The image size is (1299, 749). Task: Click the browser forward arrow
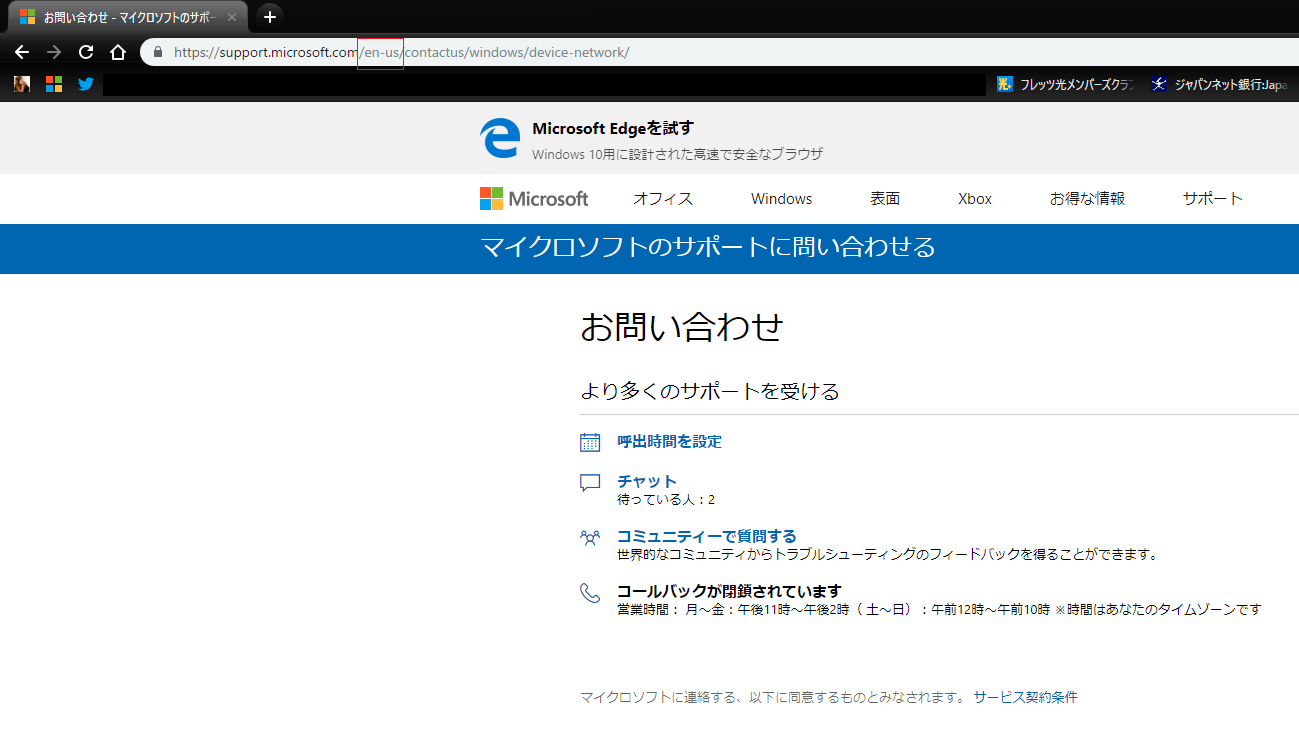coord(54,52)
